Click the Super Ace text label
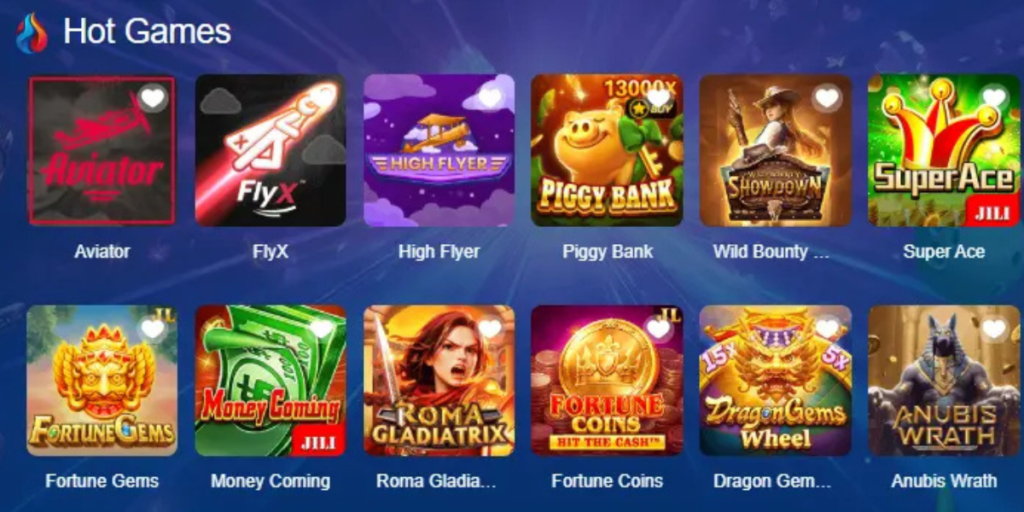This screenshot has width=1024, height=512. (x=944, y=251)
